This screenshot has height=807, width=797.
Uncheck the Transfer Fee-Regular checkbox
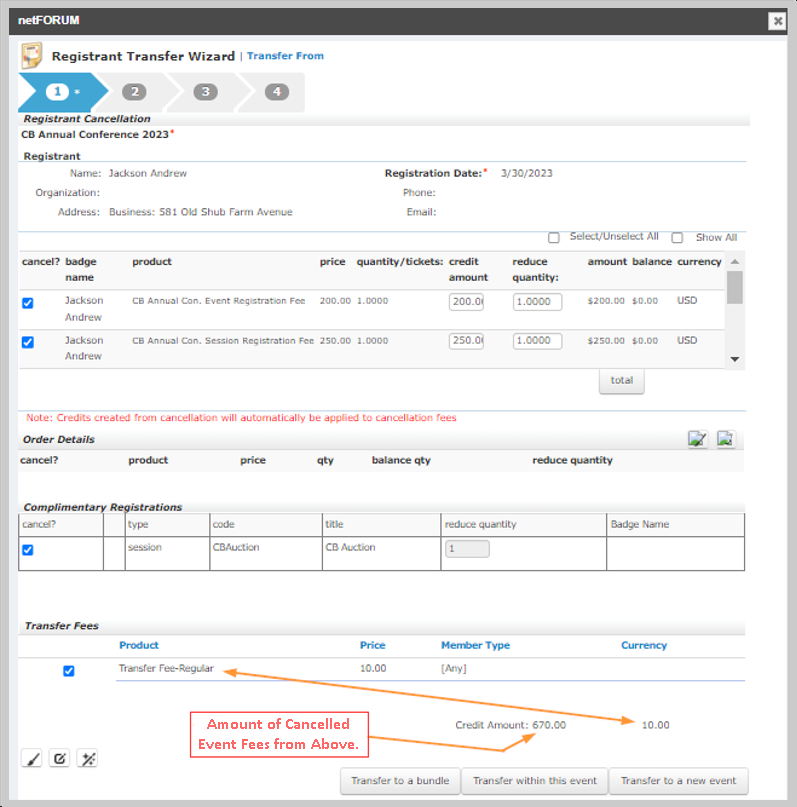(x=68, y=671)
